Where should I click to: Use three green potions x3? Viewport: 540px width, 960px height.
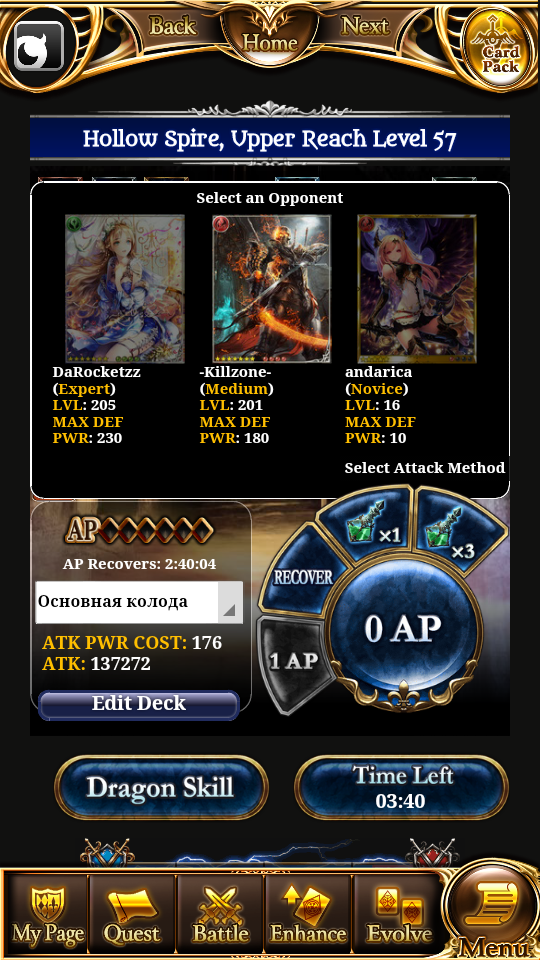click(460, 531)
